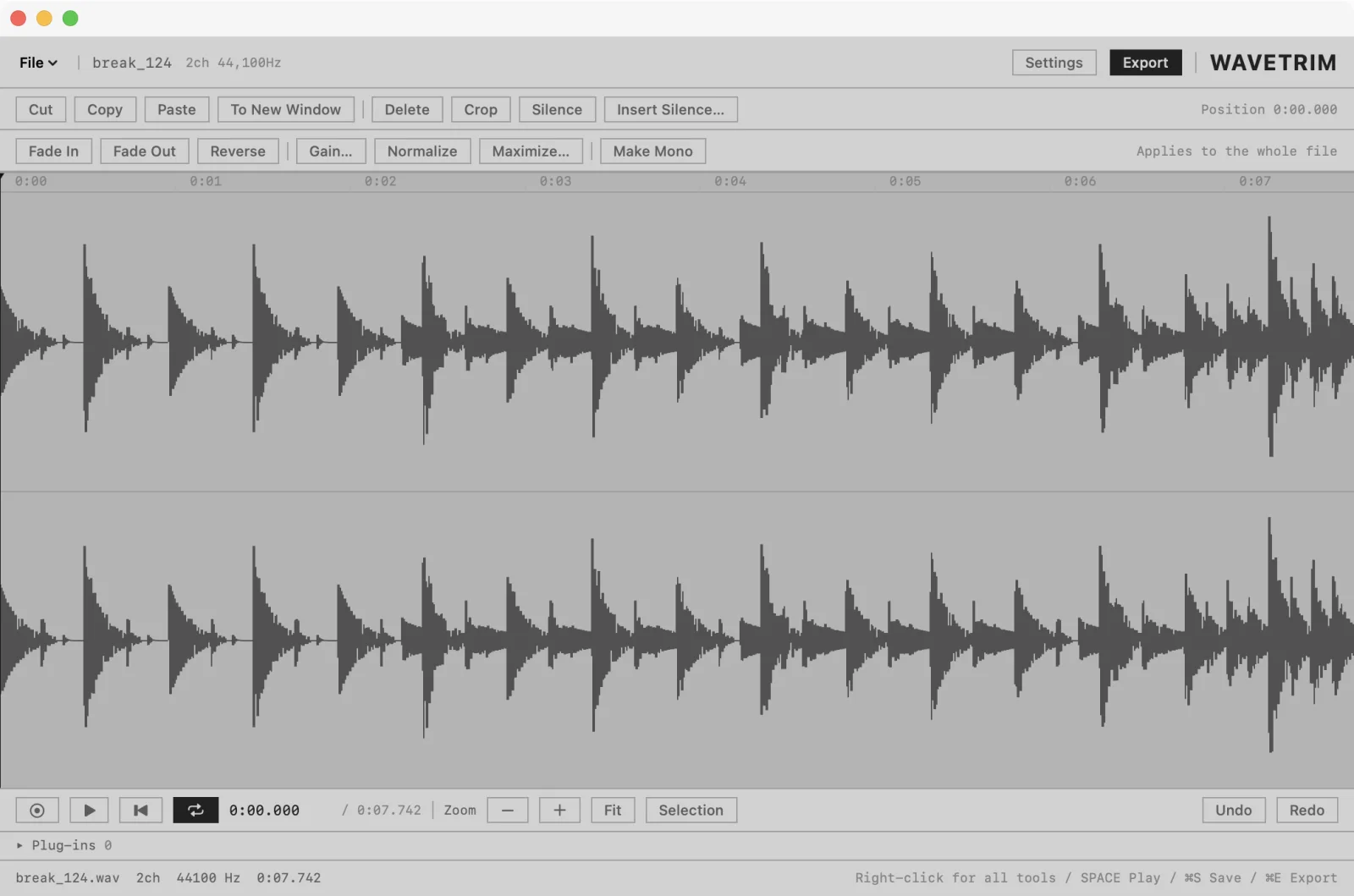The height and width of the screenshot is (896, 1354).
Task: Toggle loop playback off
Action: [x=195, y=810]
